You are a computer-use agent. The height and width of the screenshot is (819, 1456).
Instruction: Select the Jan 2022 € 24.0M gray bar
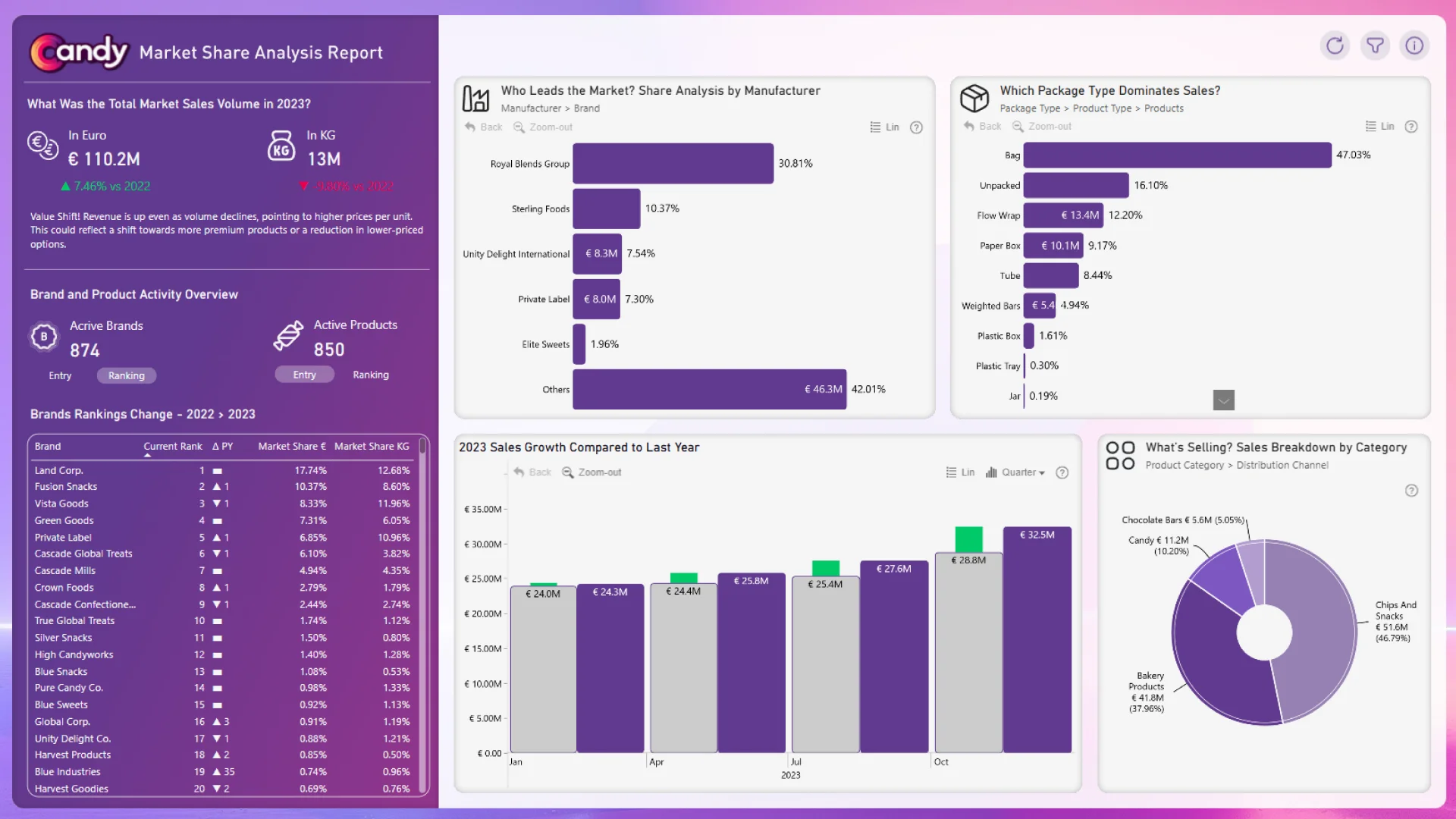click(x=543, y=670)
